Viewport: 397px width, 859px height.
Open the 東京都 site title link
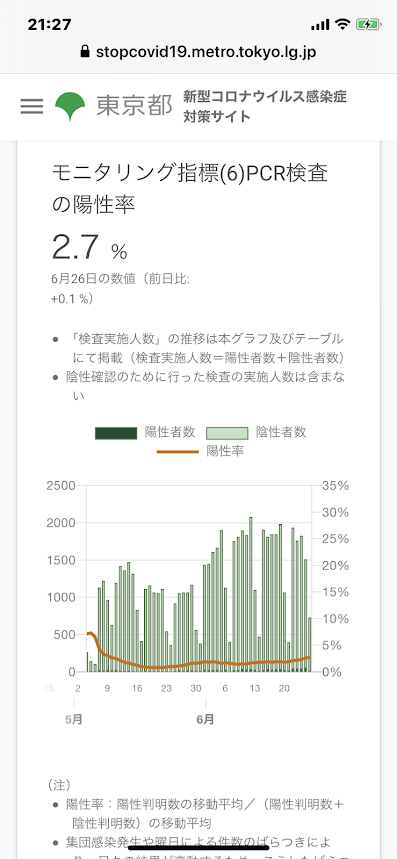134,106
